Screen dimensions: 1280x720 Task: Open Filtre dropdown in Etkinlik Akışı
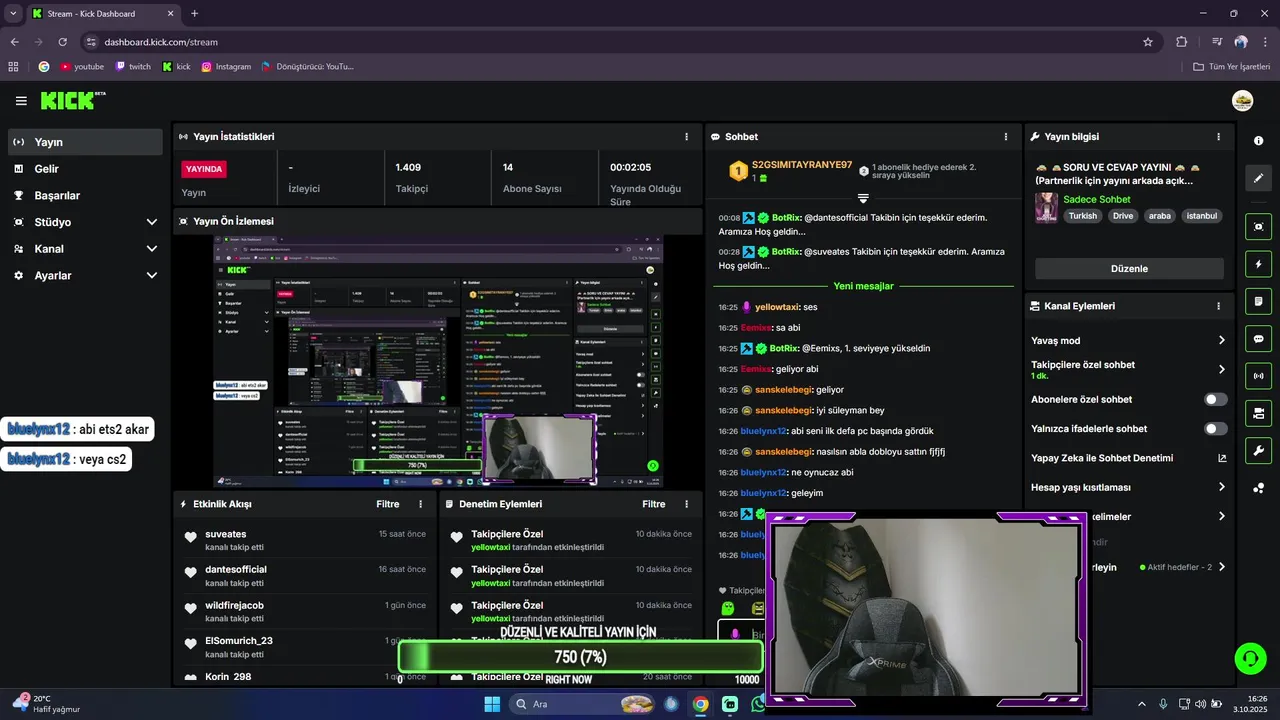pos(388,504)
